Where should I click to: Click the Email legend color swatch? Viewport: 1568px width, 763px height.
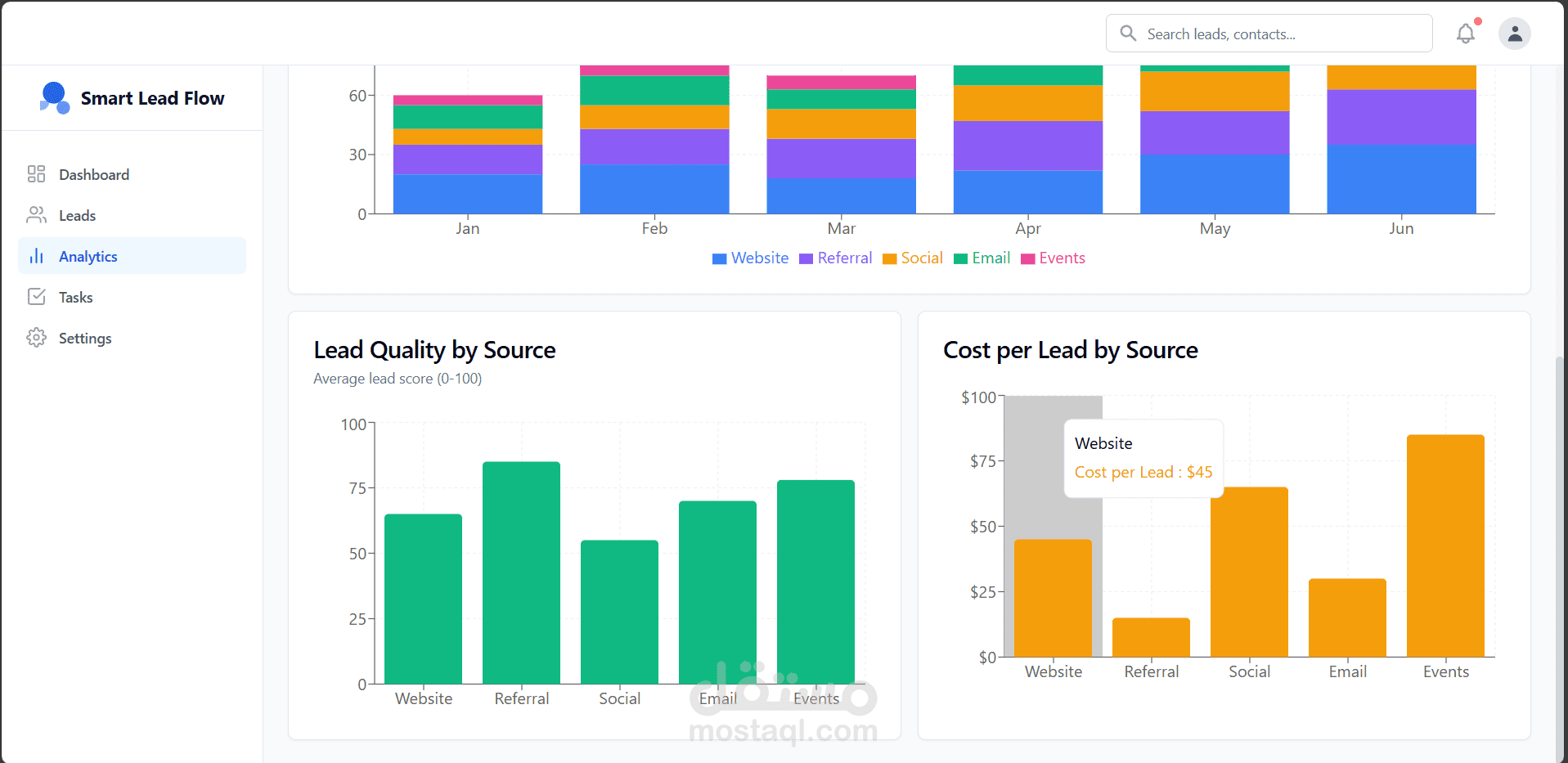961,259
